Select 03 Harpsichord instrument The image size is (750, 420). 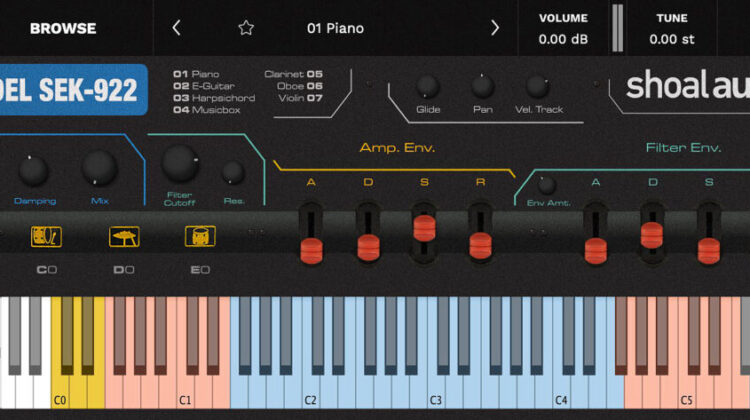(x=214, y=98)
